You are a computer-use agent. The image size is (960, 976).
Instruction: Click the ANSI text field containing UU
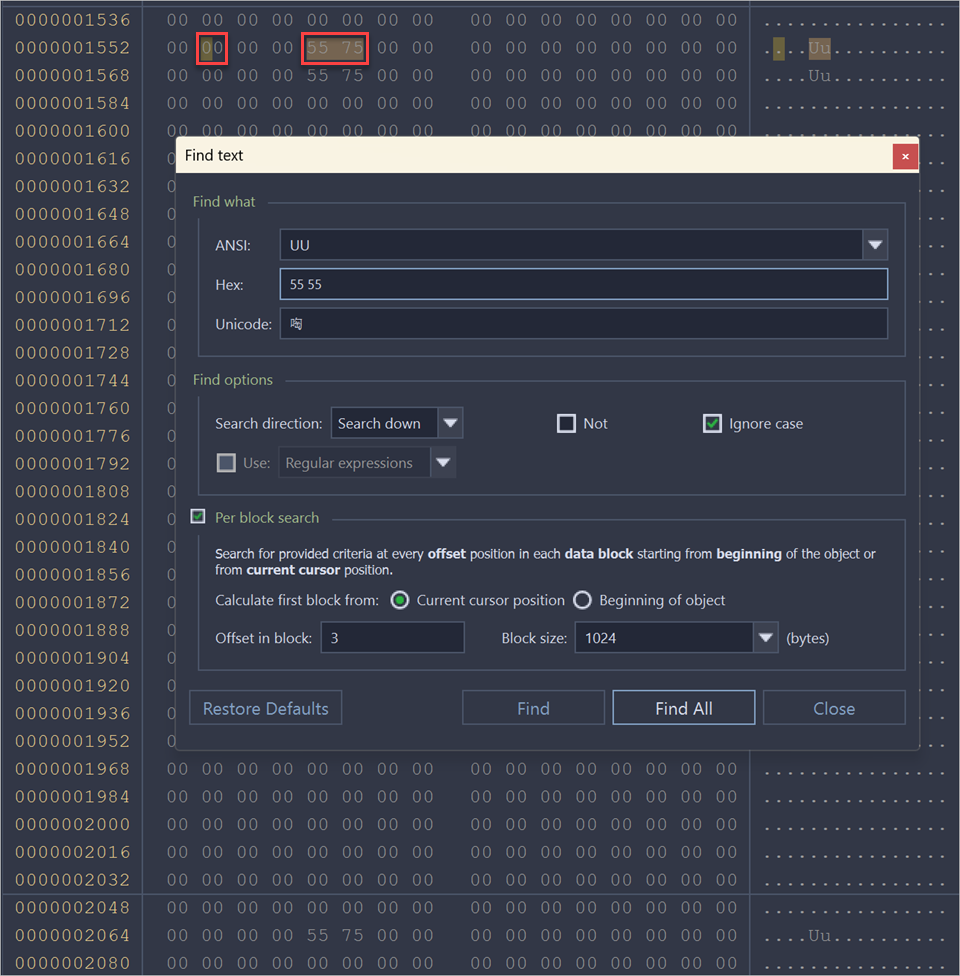(570, 245)
